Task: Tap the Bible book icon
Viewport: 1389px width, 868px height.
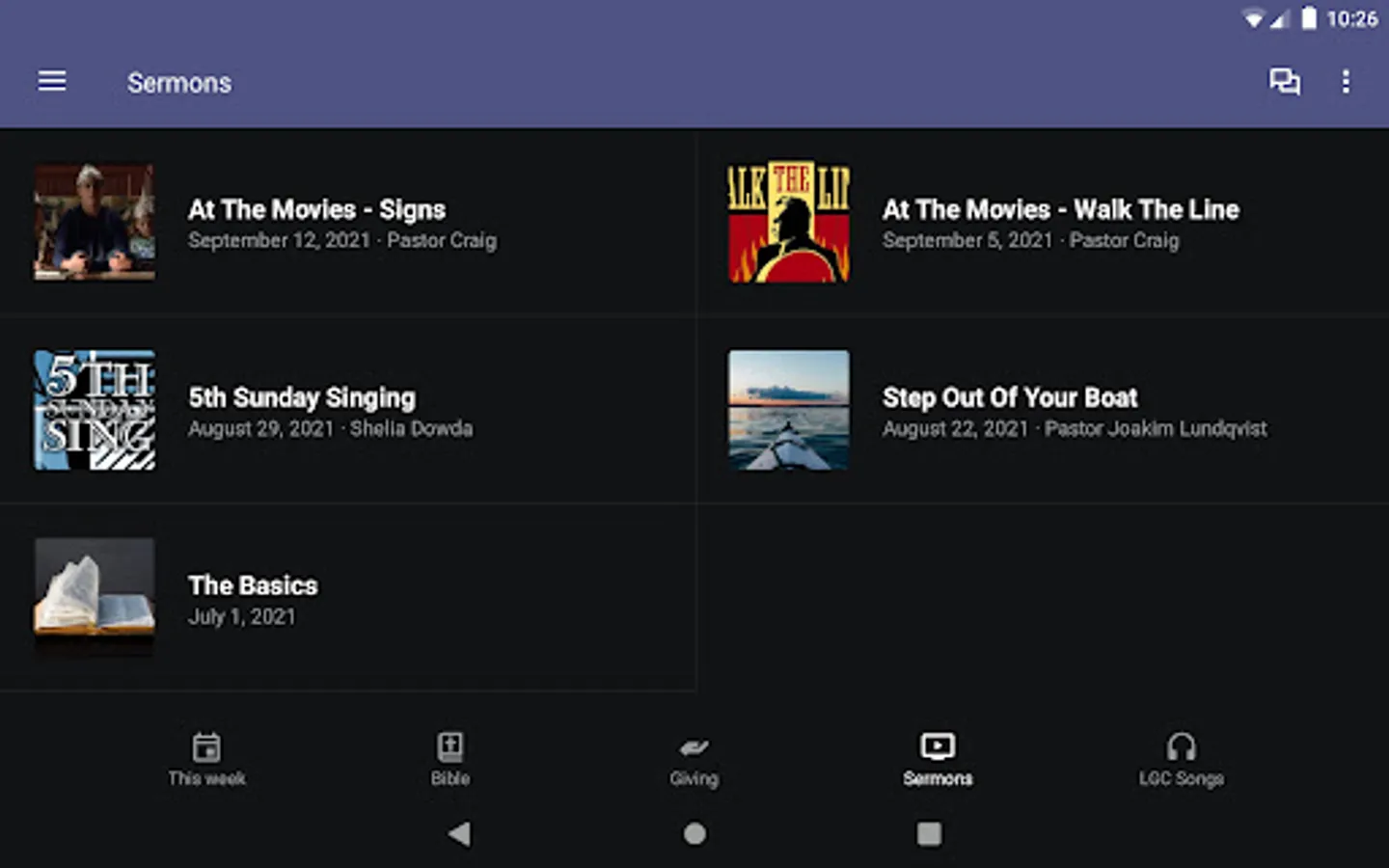Action: tap(450, 747)
